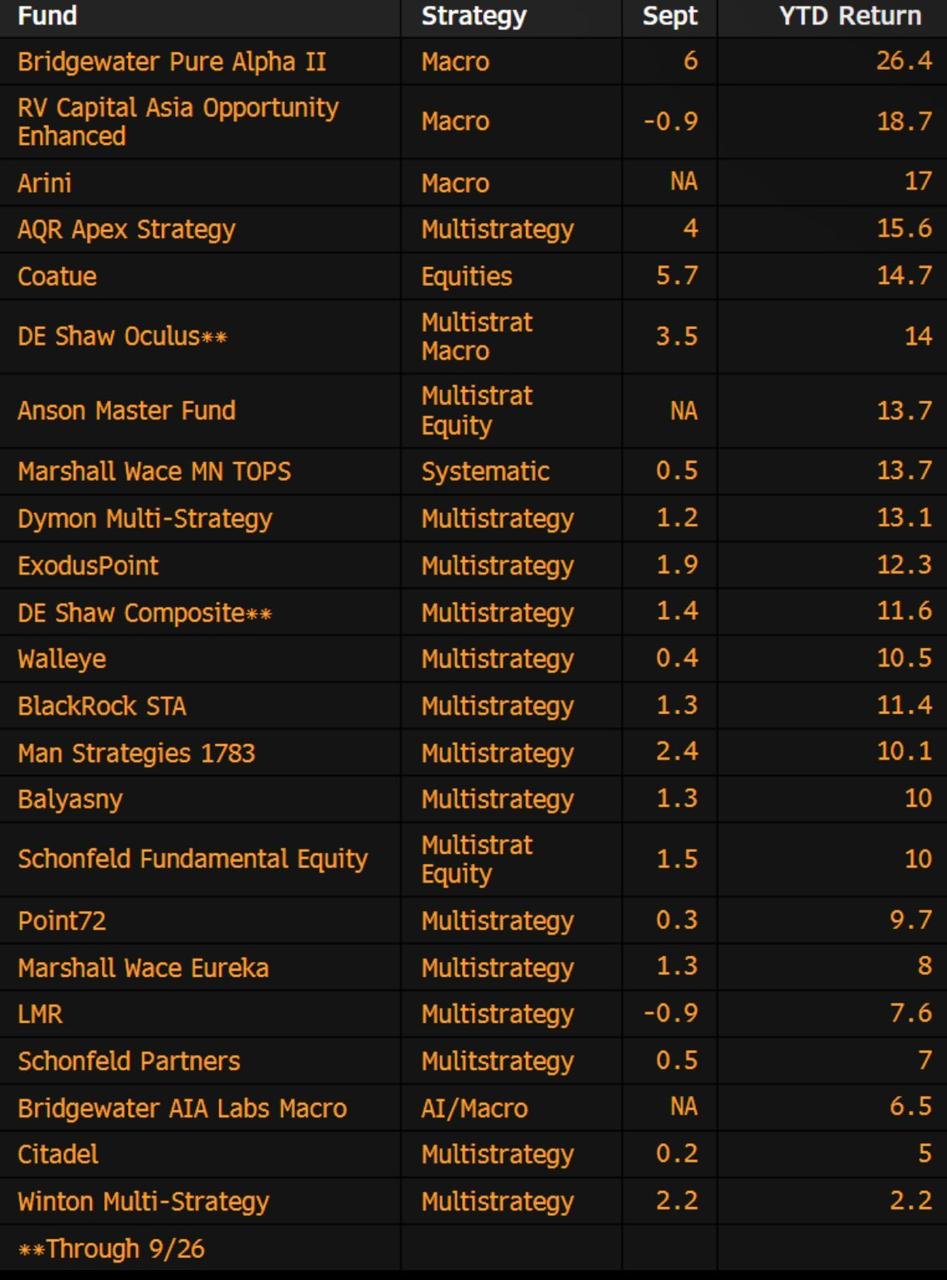Click Sept value 6 for Bridgewater Pure Alpha
This screenshot has height=1280, width=947.
click(690, 62)
